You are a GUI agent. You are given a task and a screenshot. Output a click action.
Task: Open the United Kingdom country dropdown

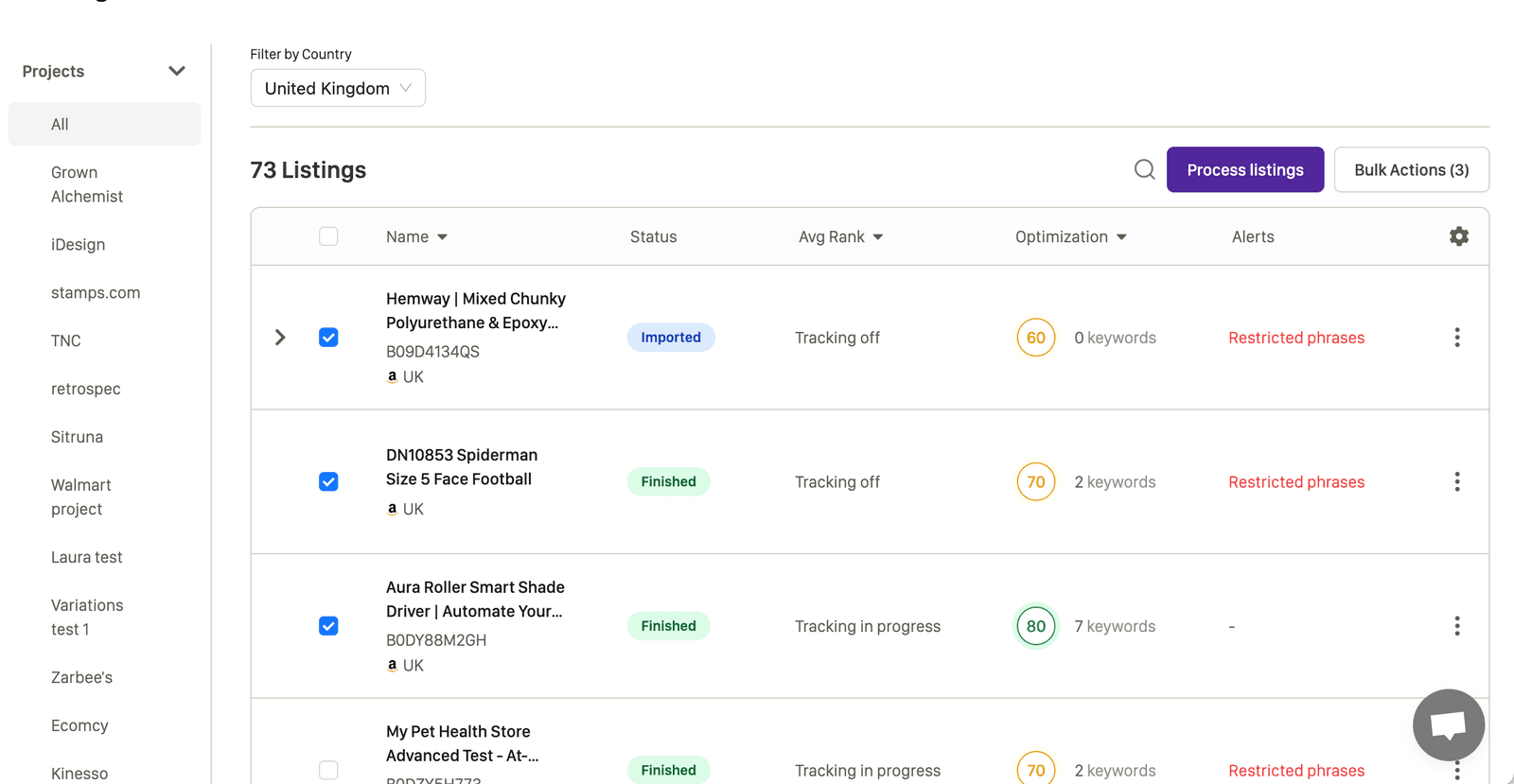coord(338,88)
